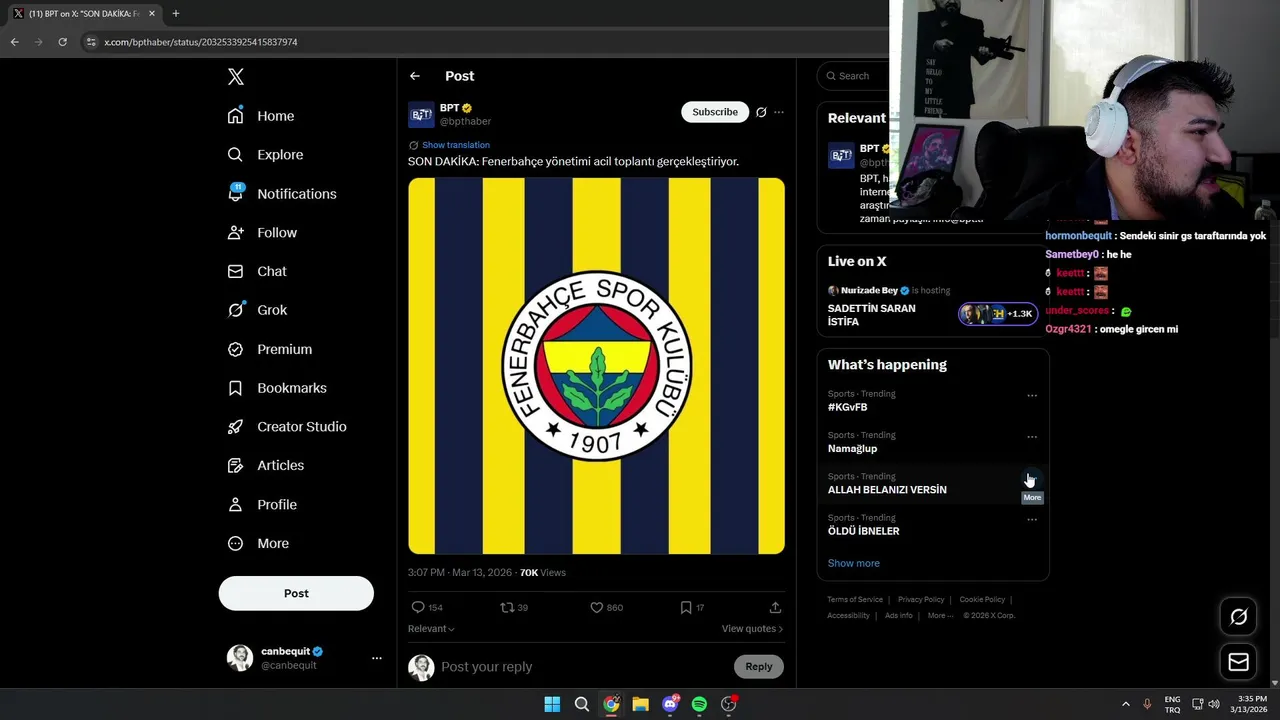
Task: Select the BPT on X browser tab
Action: click(84, 13)
